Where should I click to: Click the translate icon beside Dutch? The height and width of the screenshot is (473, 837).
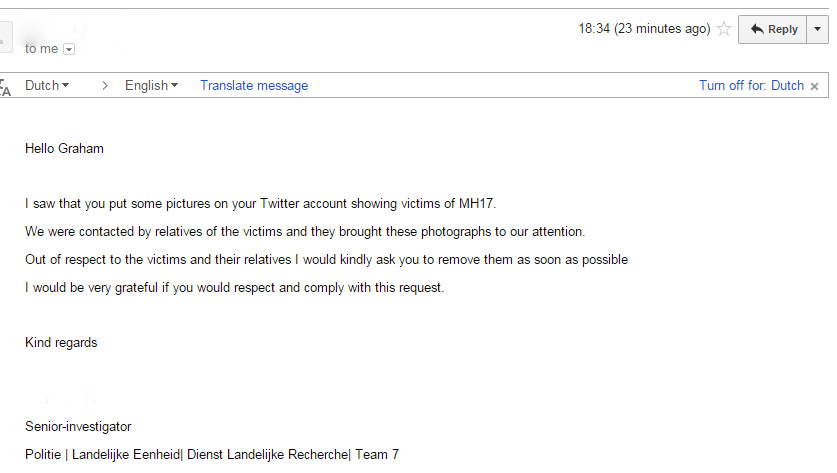(6, 87)
